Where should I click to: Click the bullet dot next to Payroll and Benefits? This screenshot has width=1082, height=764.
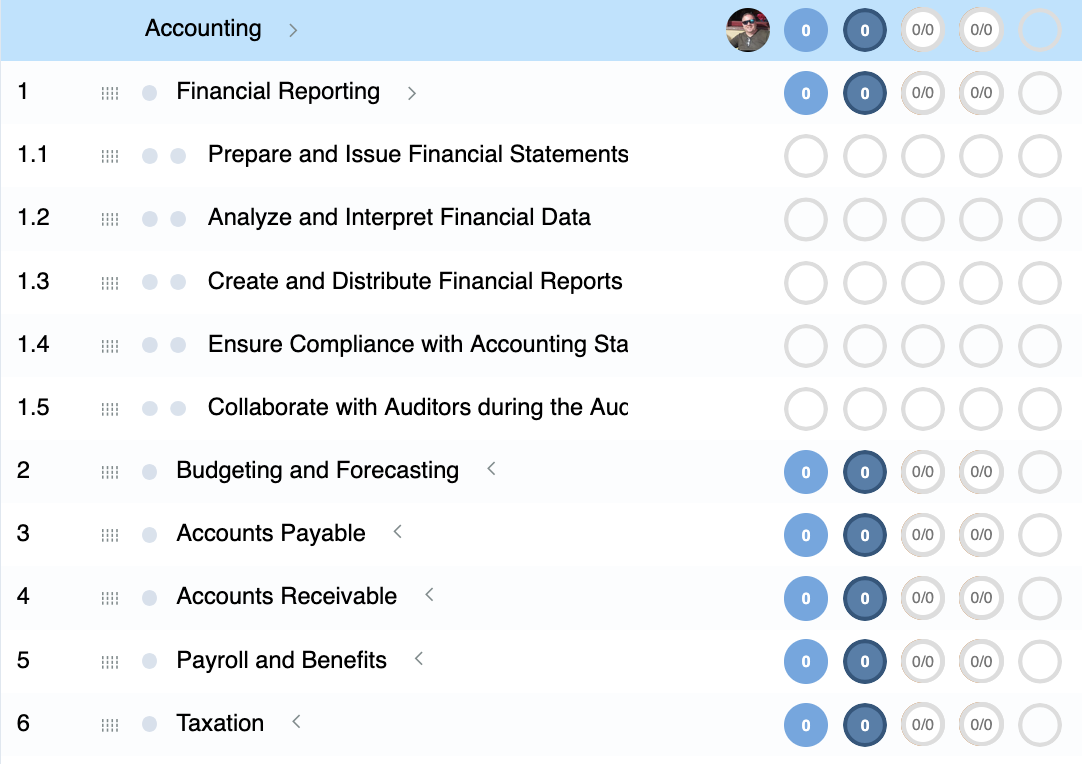[x=148, y=661]
